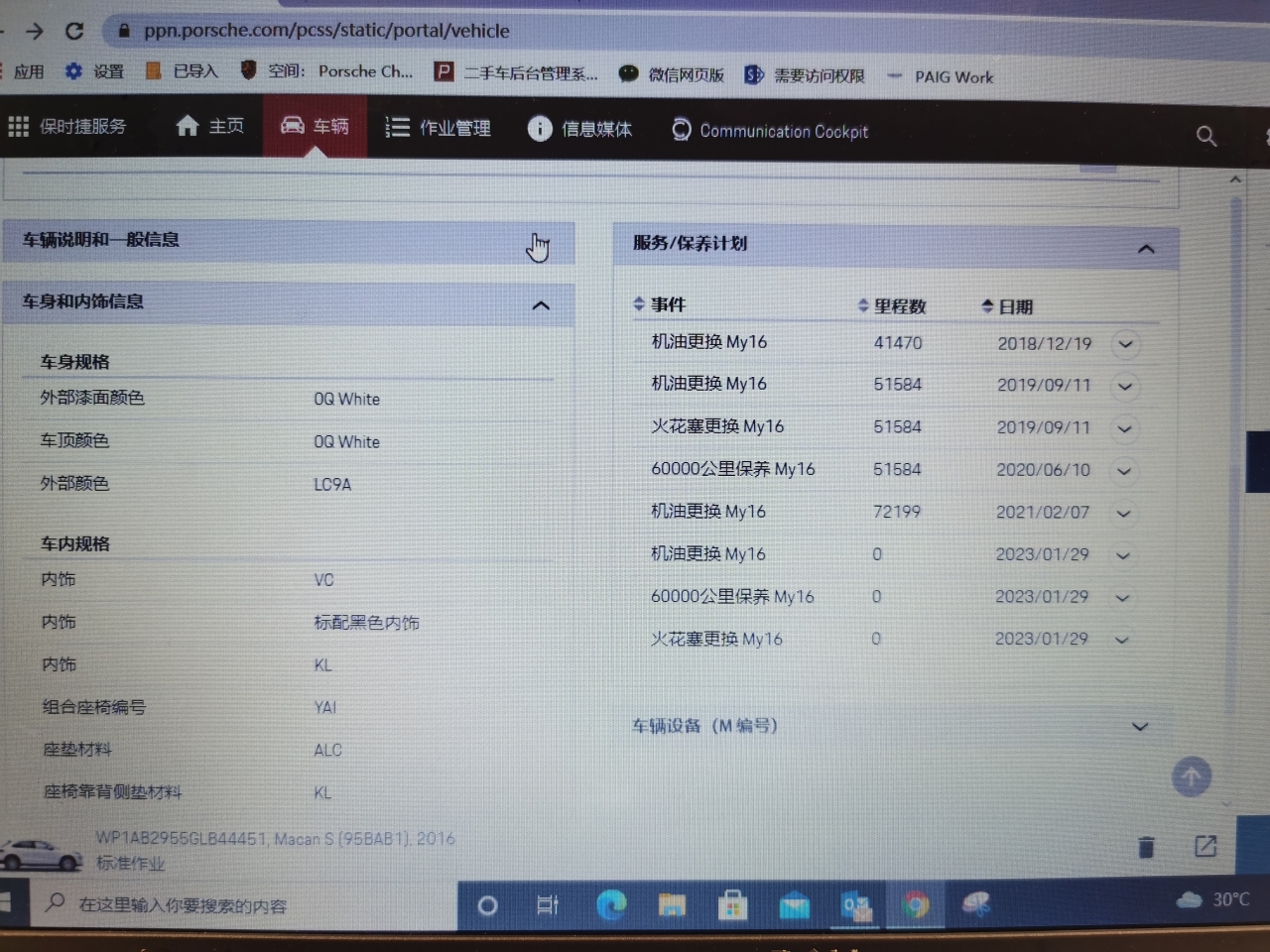
Task: Open Task View on taskbar
Action: pos(548,905)
